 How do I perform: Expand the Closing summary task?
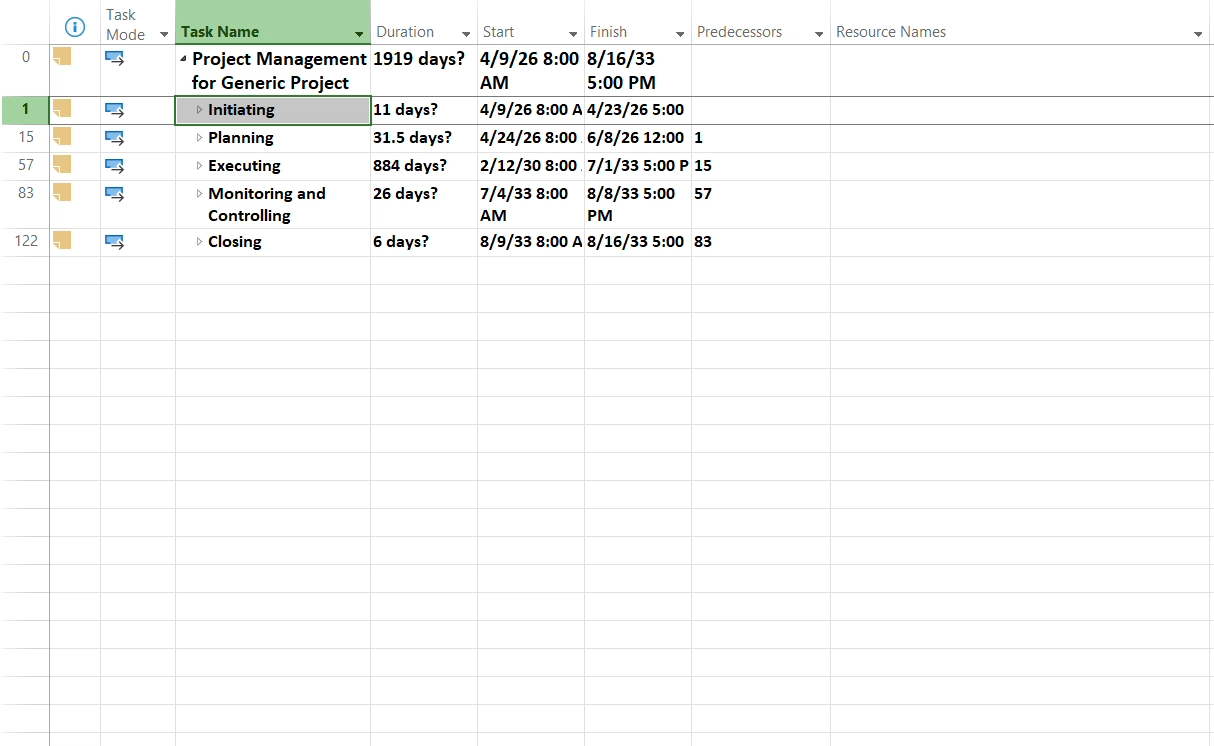point(199,242)
